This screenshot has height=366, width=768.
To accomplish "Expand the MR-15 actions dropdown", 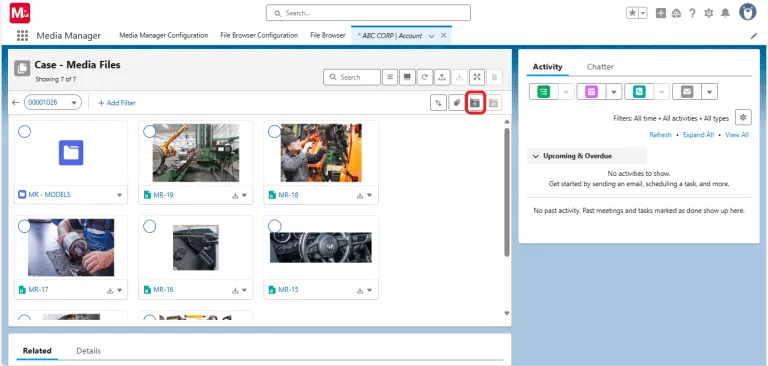I will click(369, 290).
